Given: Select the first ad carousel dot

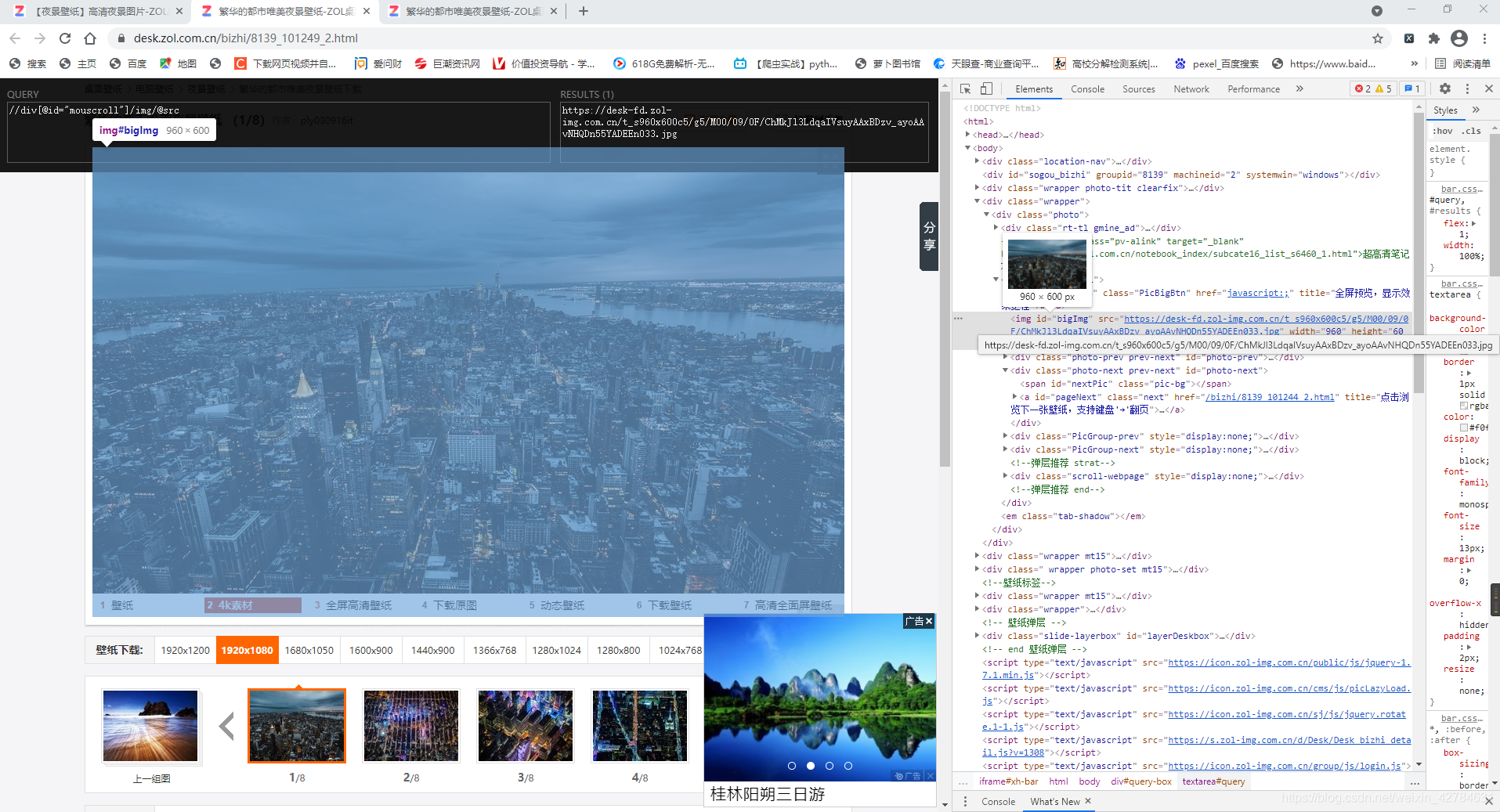Looking at the screenshot, I should pyautogui.click(x=792, y=766).
